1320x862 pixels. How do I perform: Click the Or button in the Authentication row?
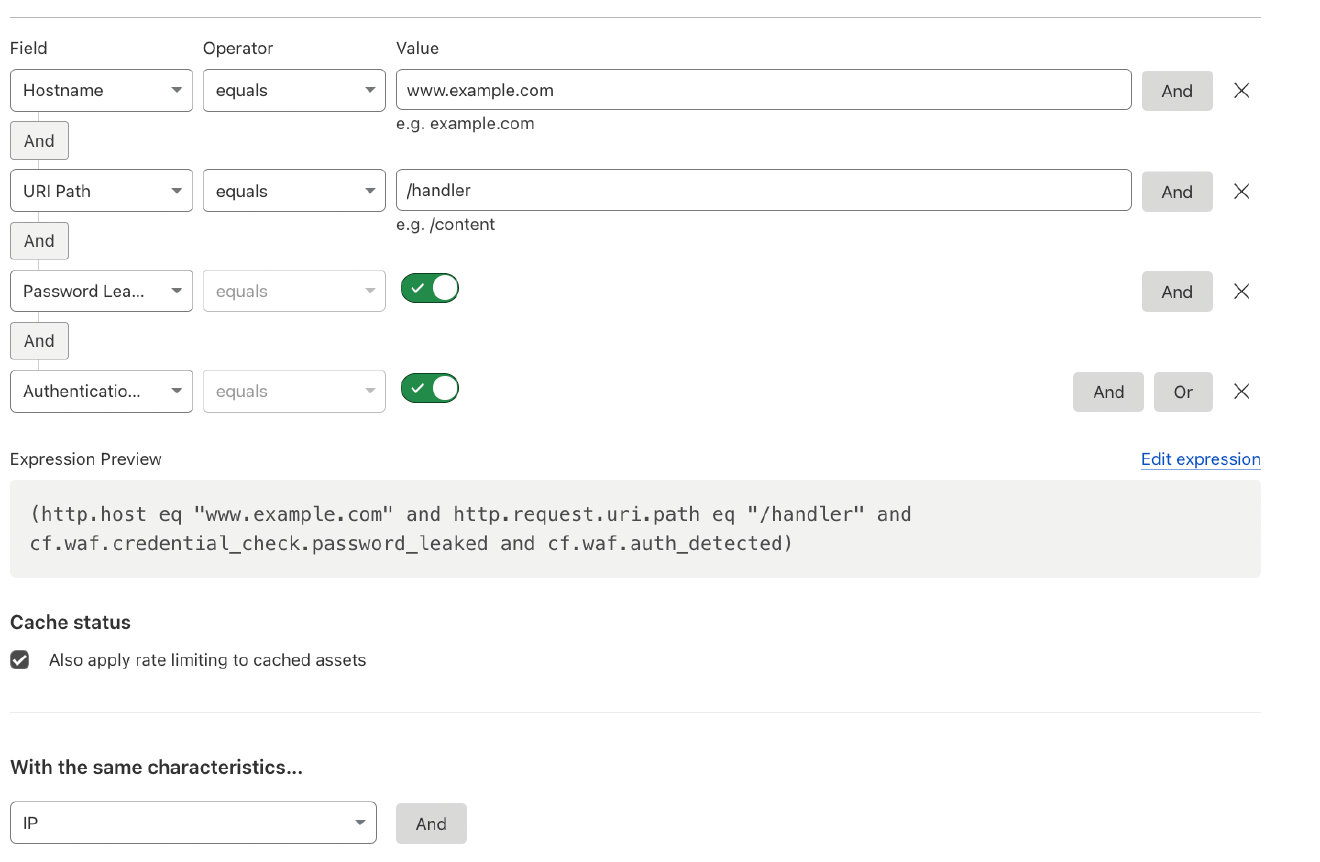click(x=1183, y=392)
